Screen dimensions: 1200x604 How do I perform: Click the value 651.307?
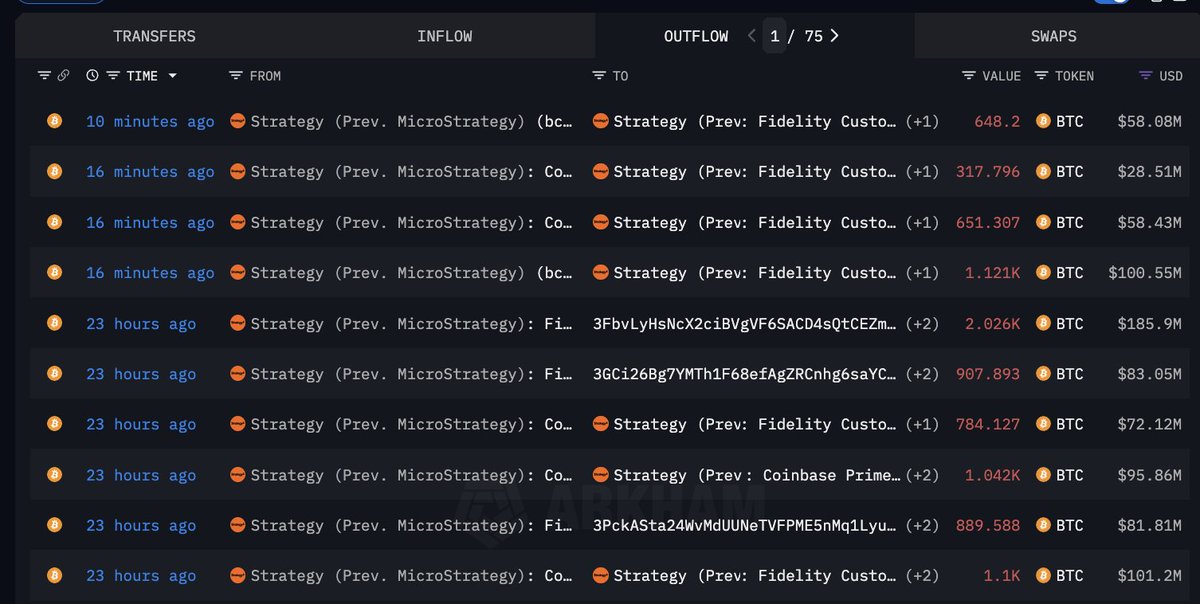click(988, 222)
